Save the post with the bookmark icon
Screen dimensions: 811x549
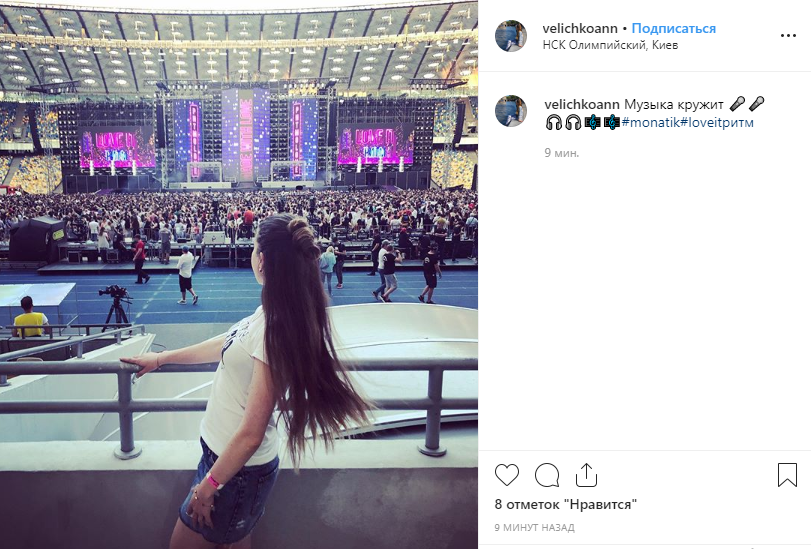coord(787,474)
